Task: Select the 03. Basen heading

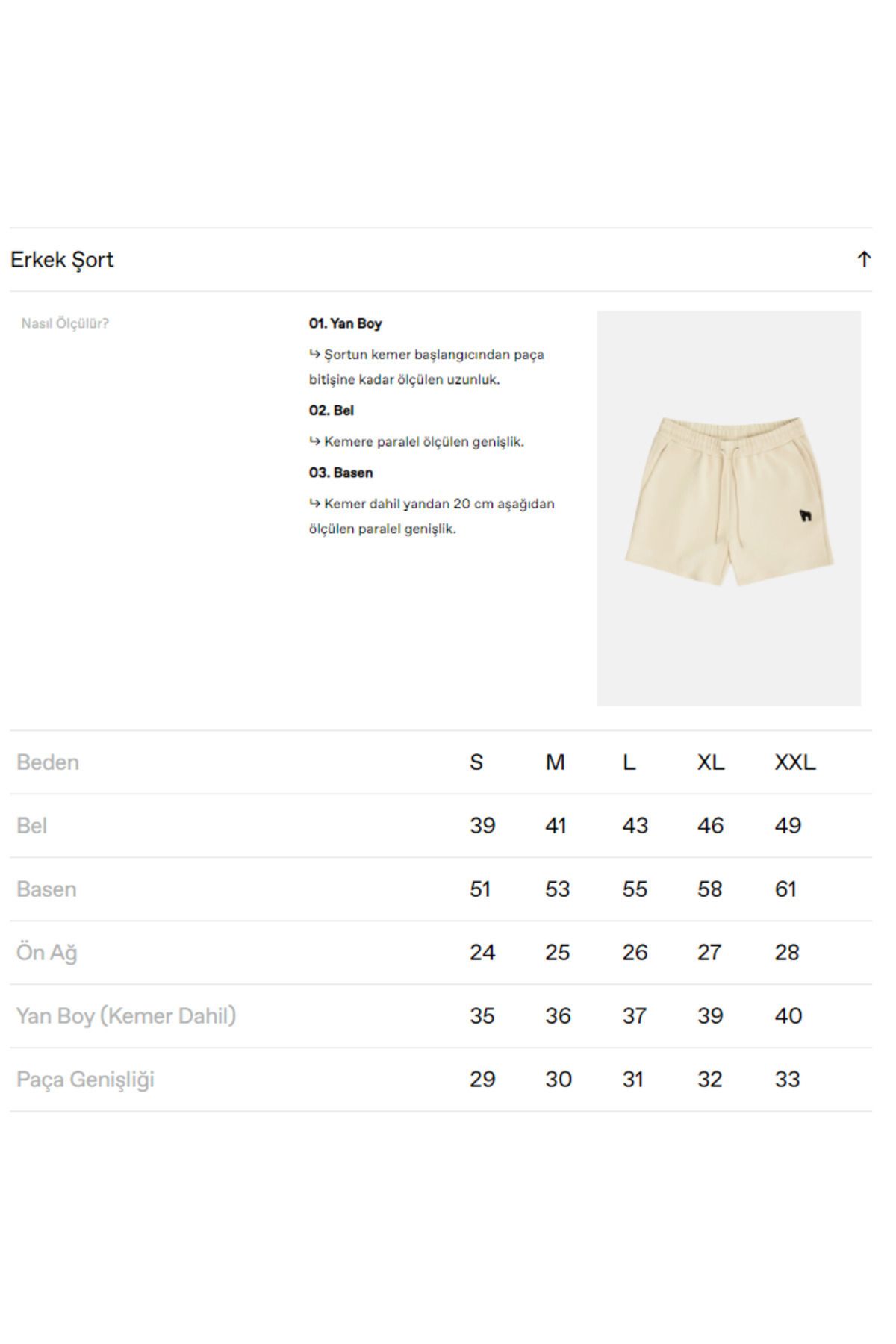Action: (x=340, y=473)
